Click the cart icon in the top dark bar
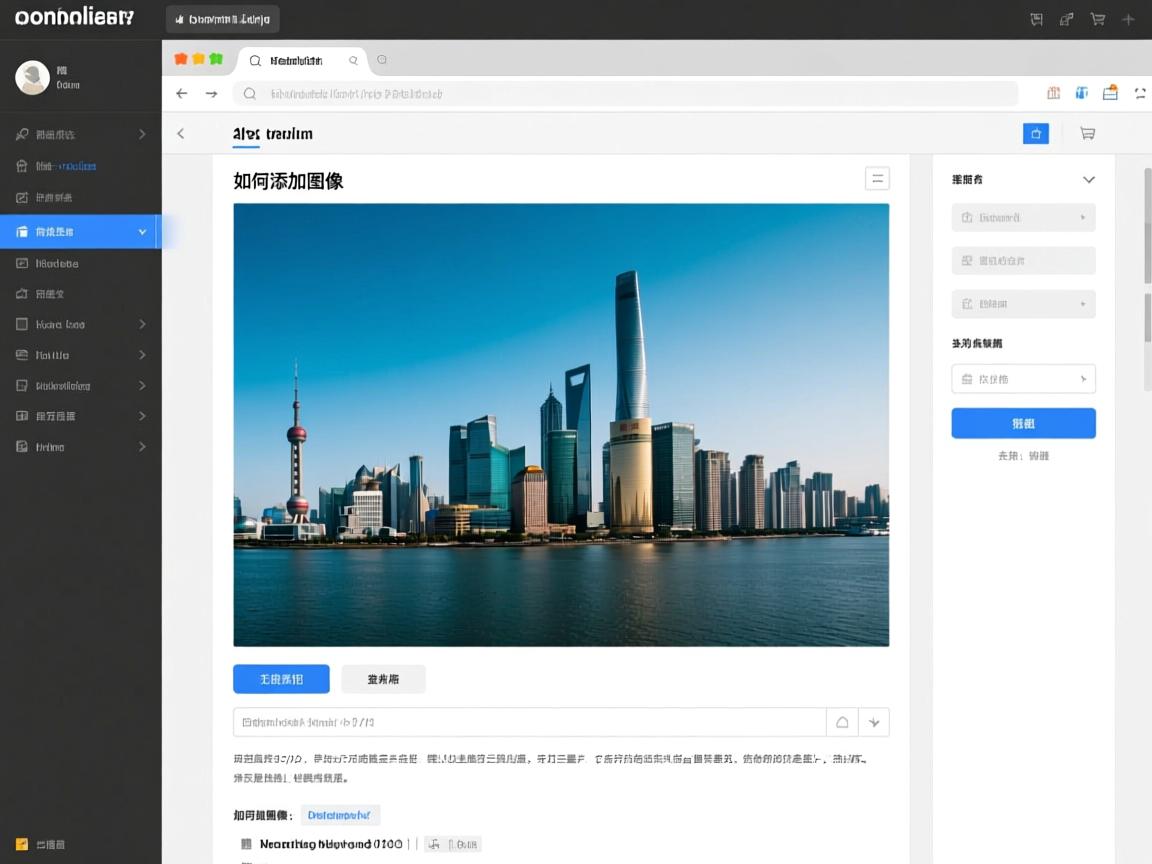 (x=1097, y=19)
